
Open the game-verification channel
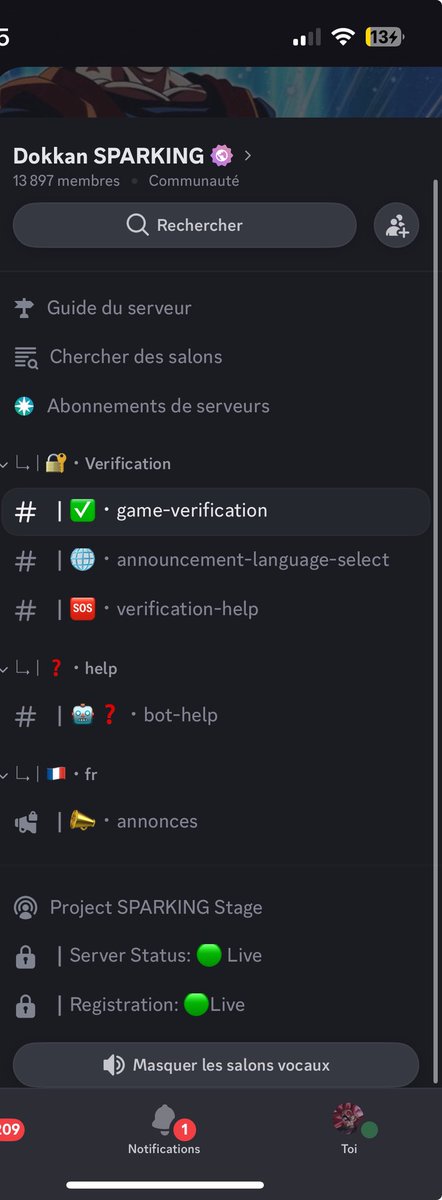(215, 511)
